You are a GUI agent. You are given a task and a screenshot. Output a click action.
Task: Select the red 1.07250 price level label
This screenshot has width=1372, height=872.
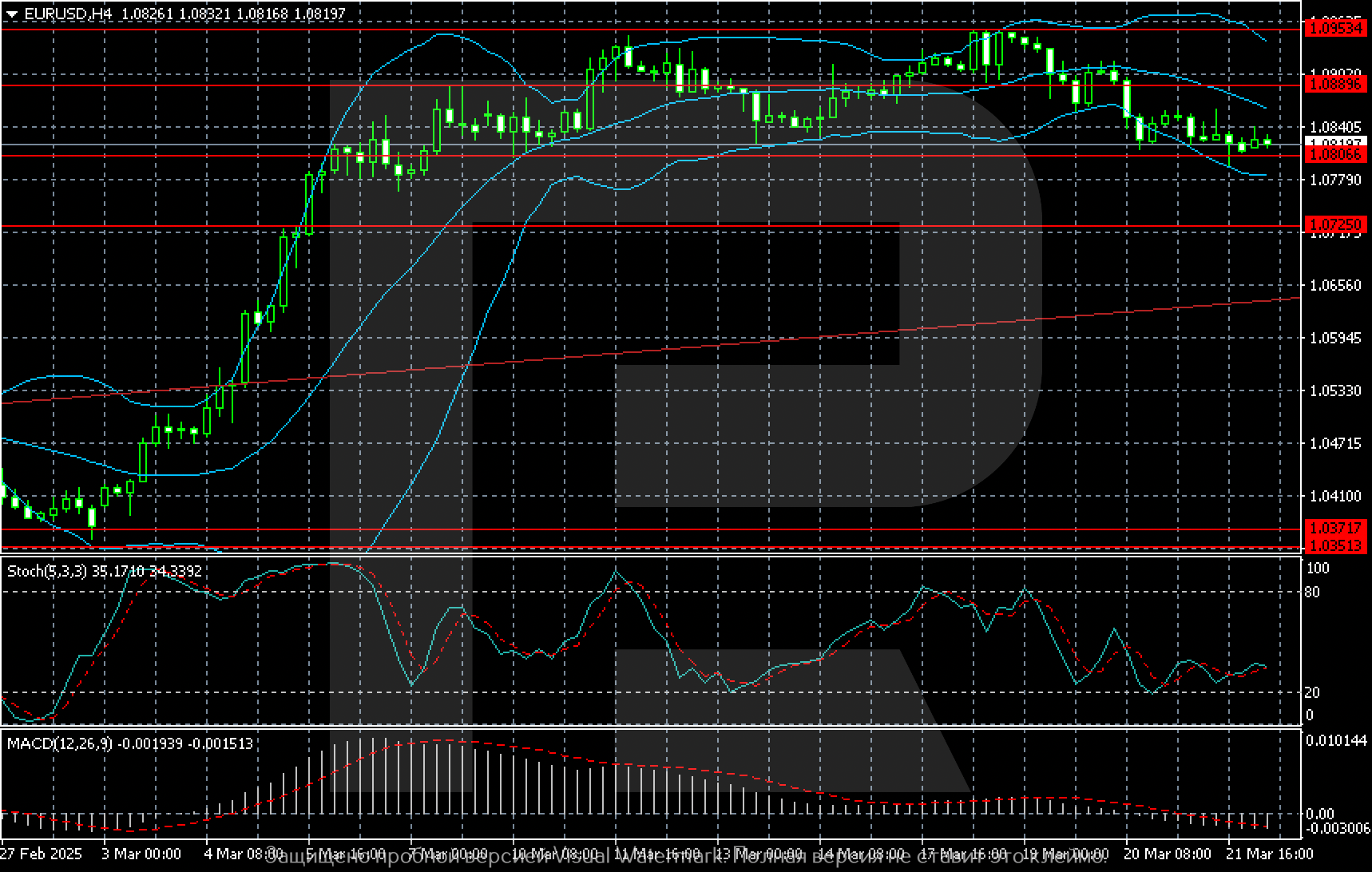coord(1334,225)
